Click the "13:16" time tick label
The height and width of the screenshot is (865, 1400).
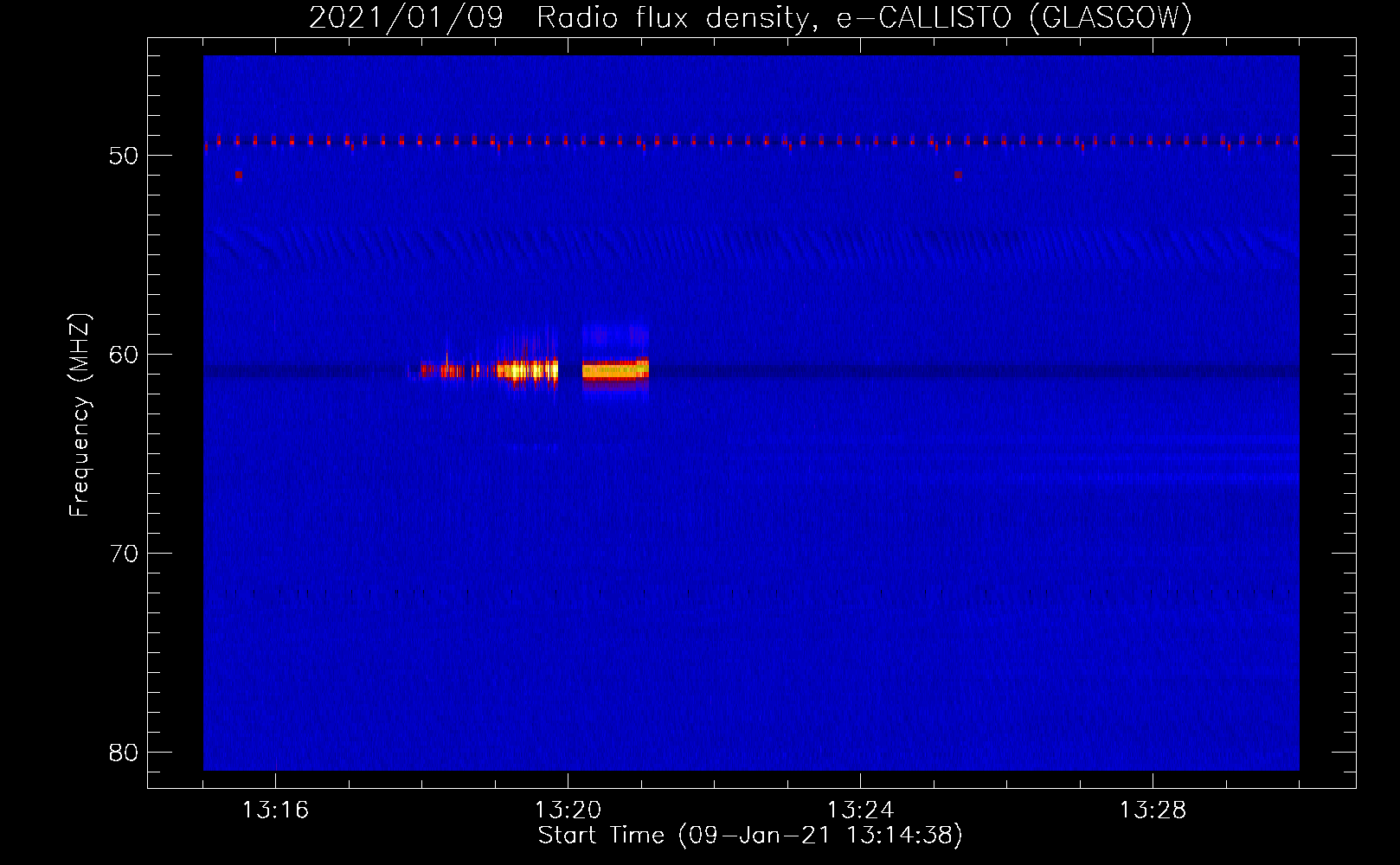(275, 810)
